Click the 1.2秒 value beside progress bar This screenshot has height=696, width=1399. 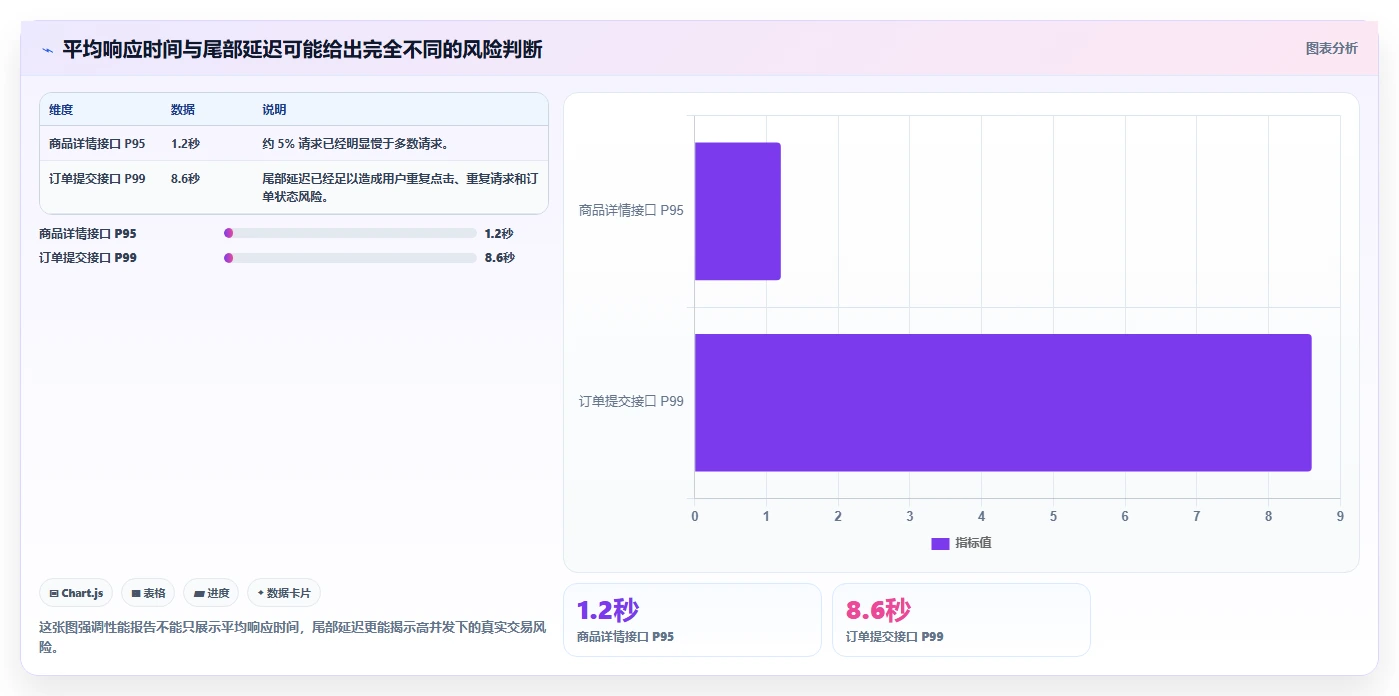pos(499,233)
